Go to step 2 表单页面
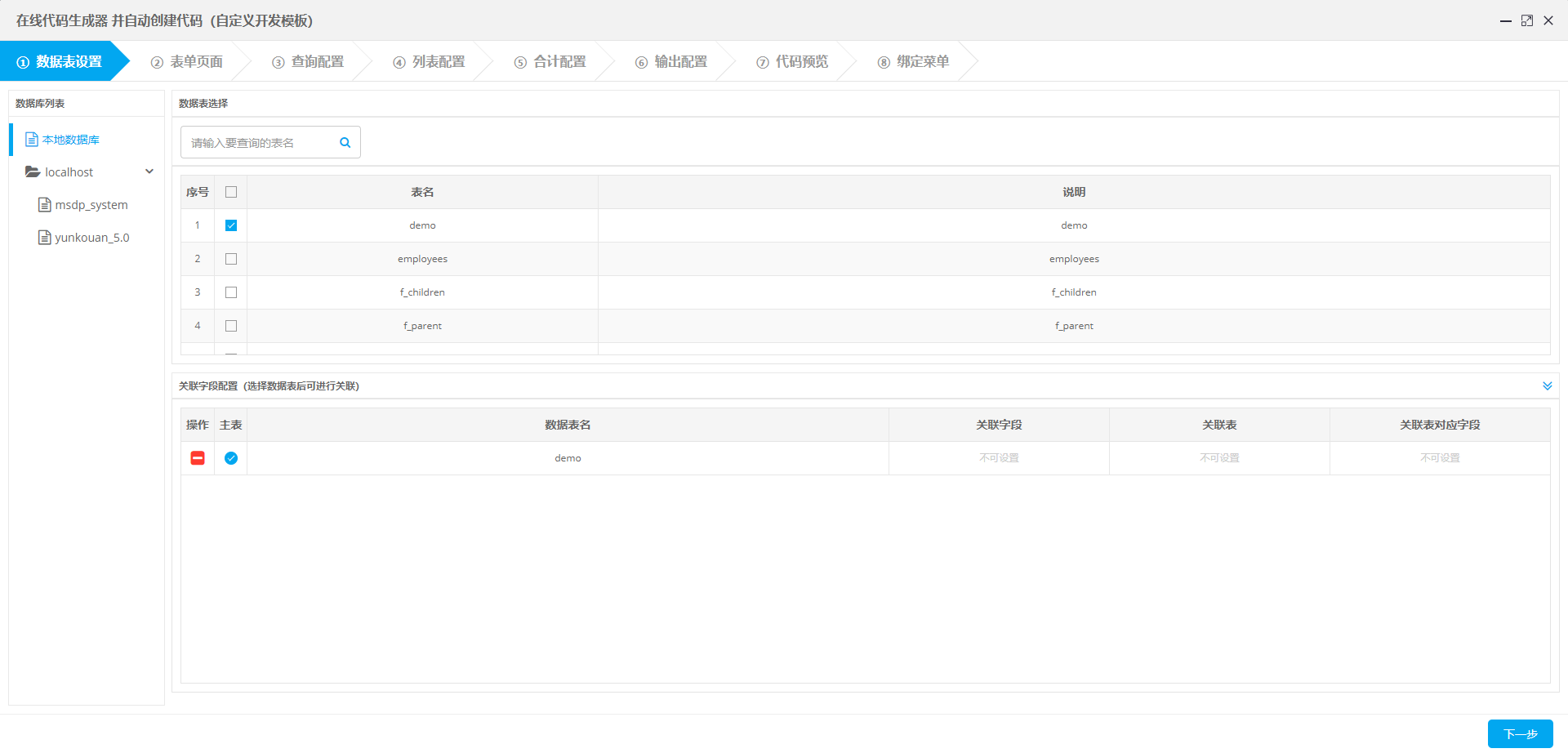The width and height of the screenshot is (1568, 753). (187, 62)
